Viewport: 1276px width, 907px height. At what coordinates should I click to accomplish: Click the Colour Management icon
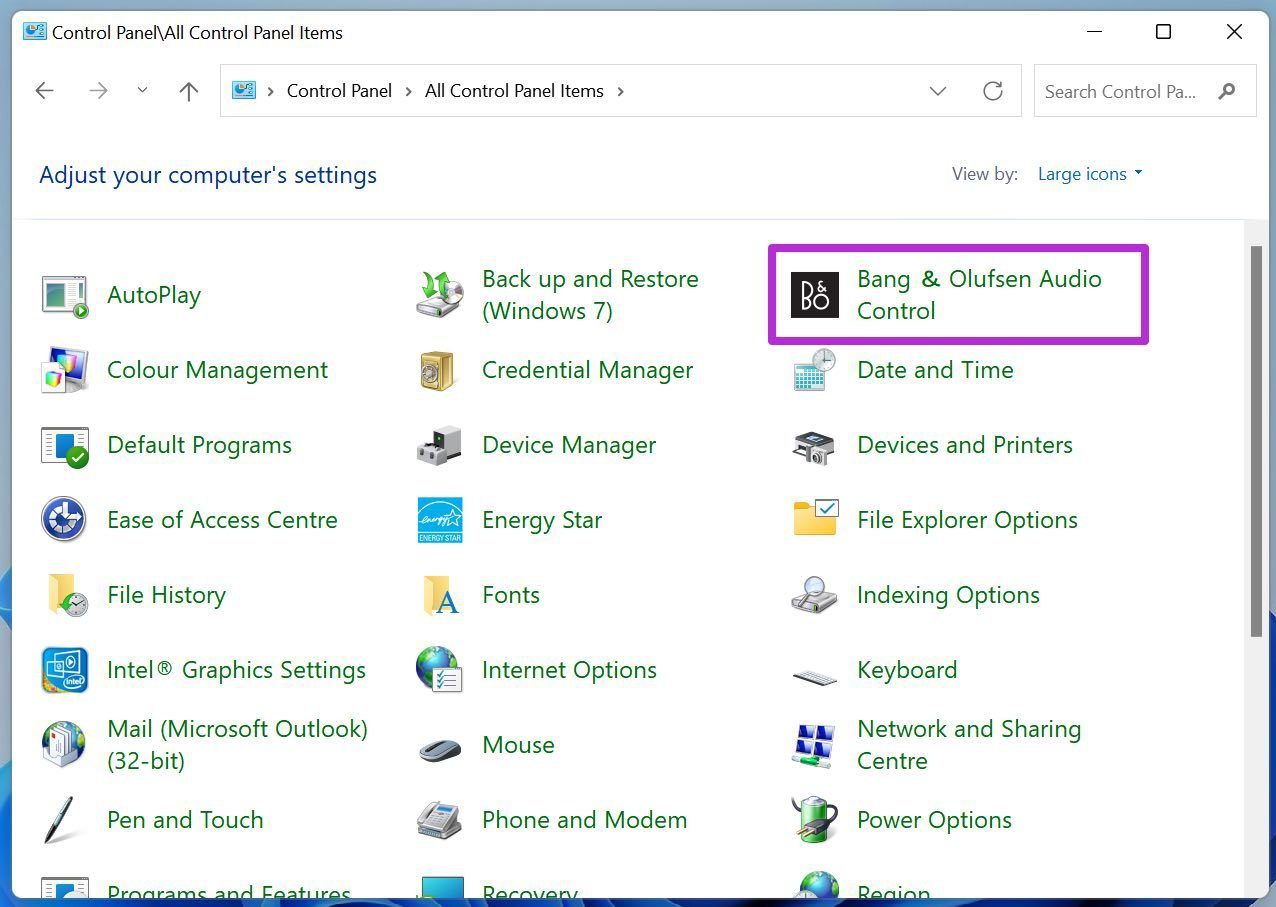pyautogui.click(x=65, y=370)
